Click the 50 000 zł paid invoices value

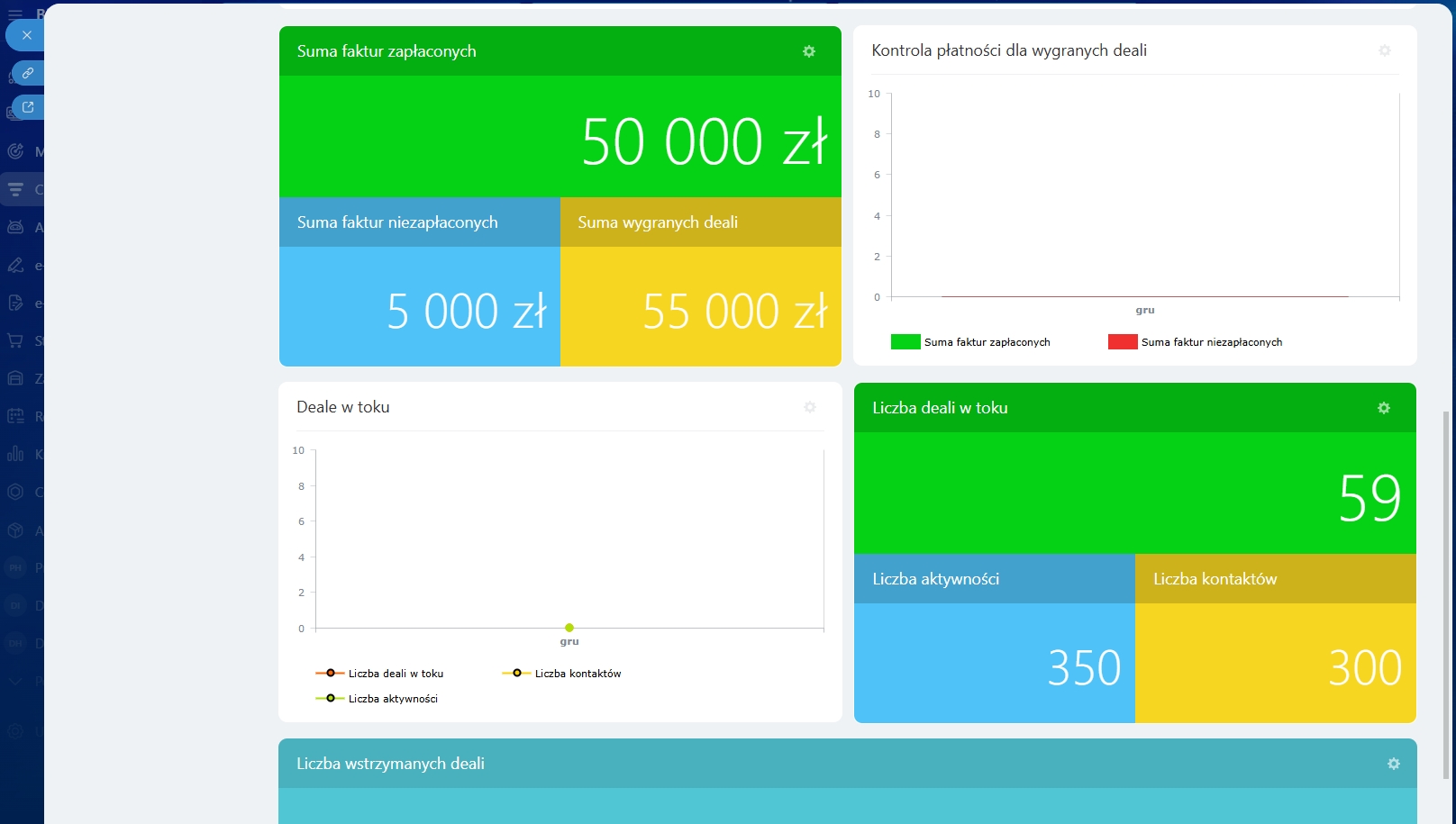pos(703,141)
